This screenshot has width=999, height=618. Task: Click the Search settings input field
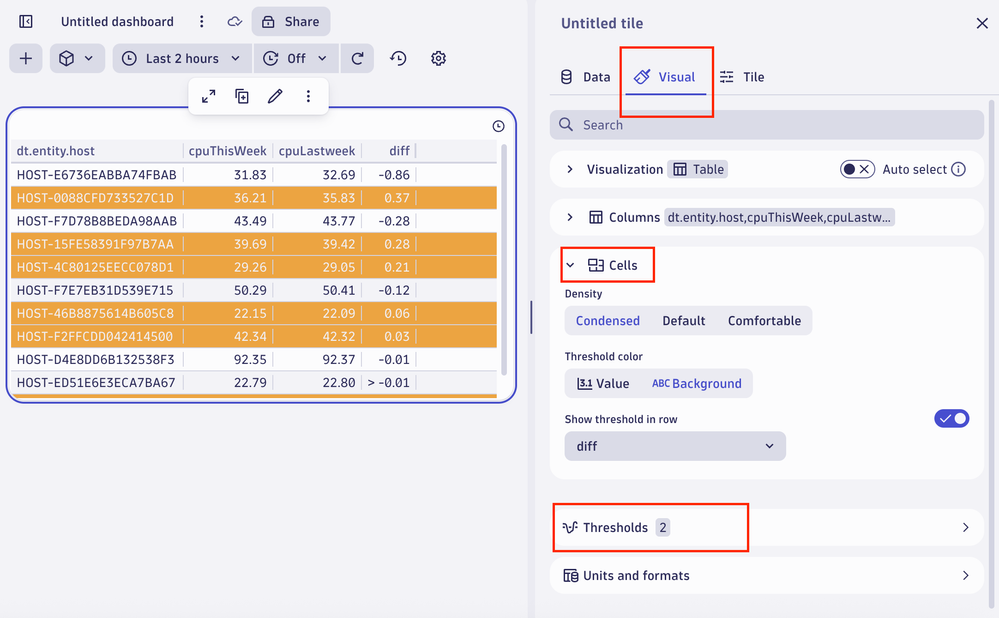click(766, 125)
